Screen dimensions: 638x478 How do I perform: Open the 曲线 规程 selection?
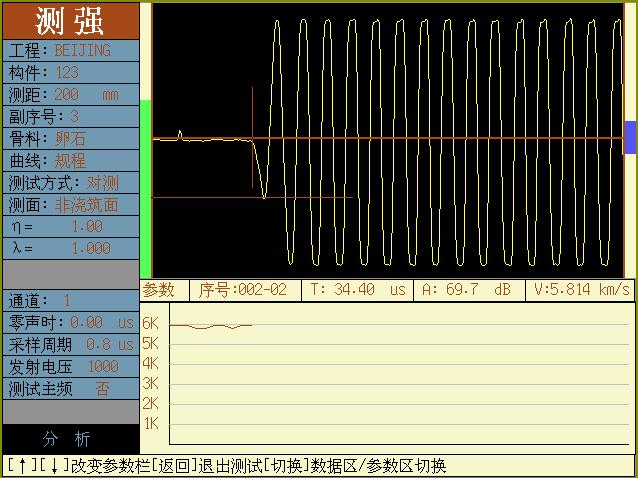pyautogui.click(x=69, y=160)
